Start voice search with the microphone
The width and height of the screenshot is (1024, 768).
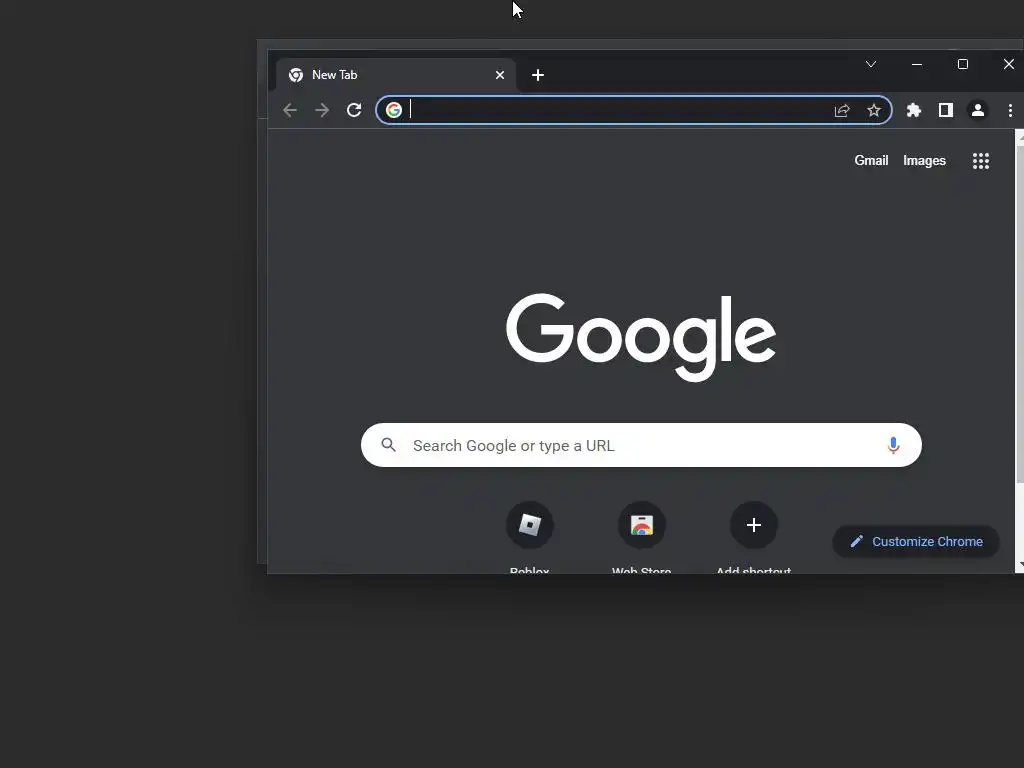pos(893,445)
